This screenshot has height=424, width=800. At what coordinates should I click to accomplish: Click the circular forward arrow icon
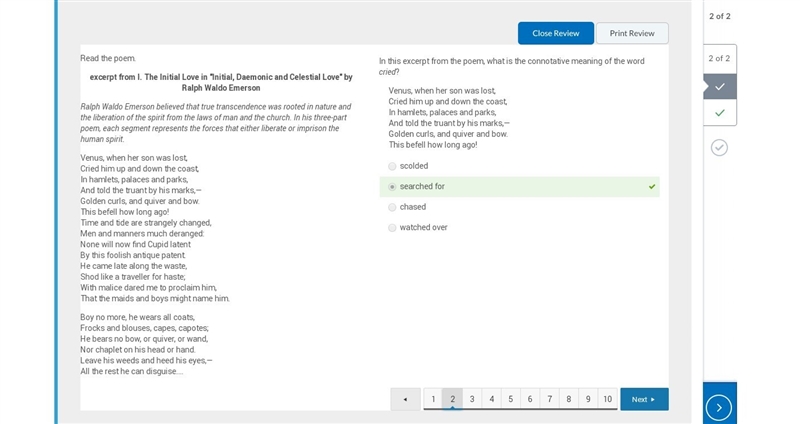[719, 407]
